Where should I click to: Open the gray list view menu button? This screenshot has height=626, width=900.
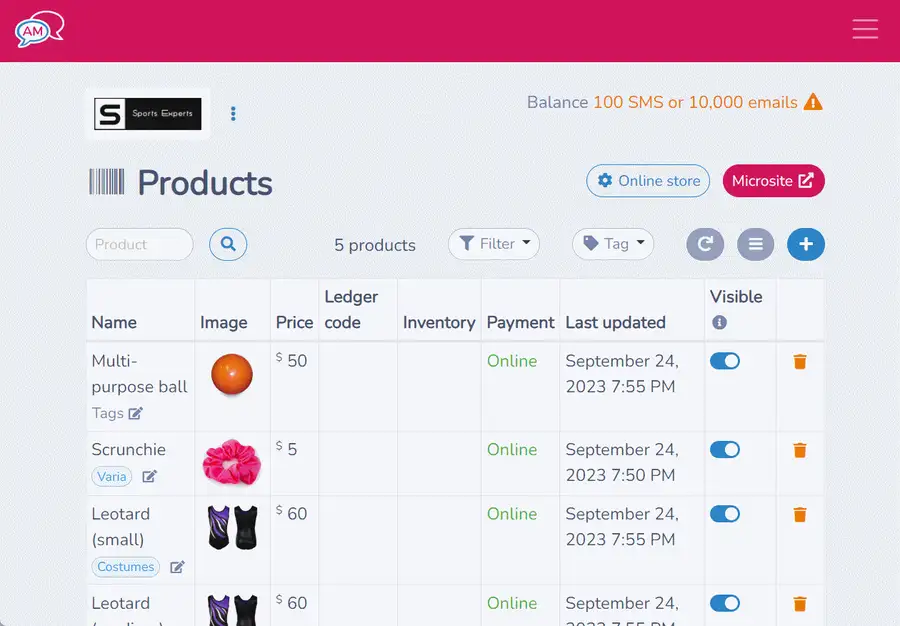pos(755,244)
